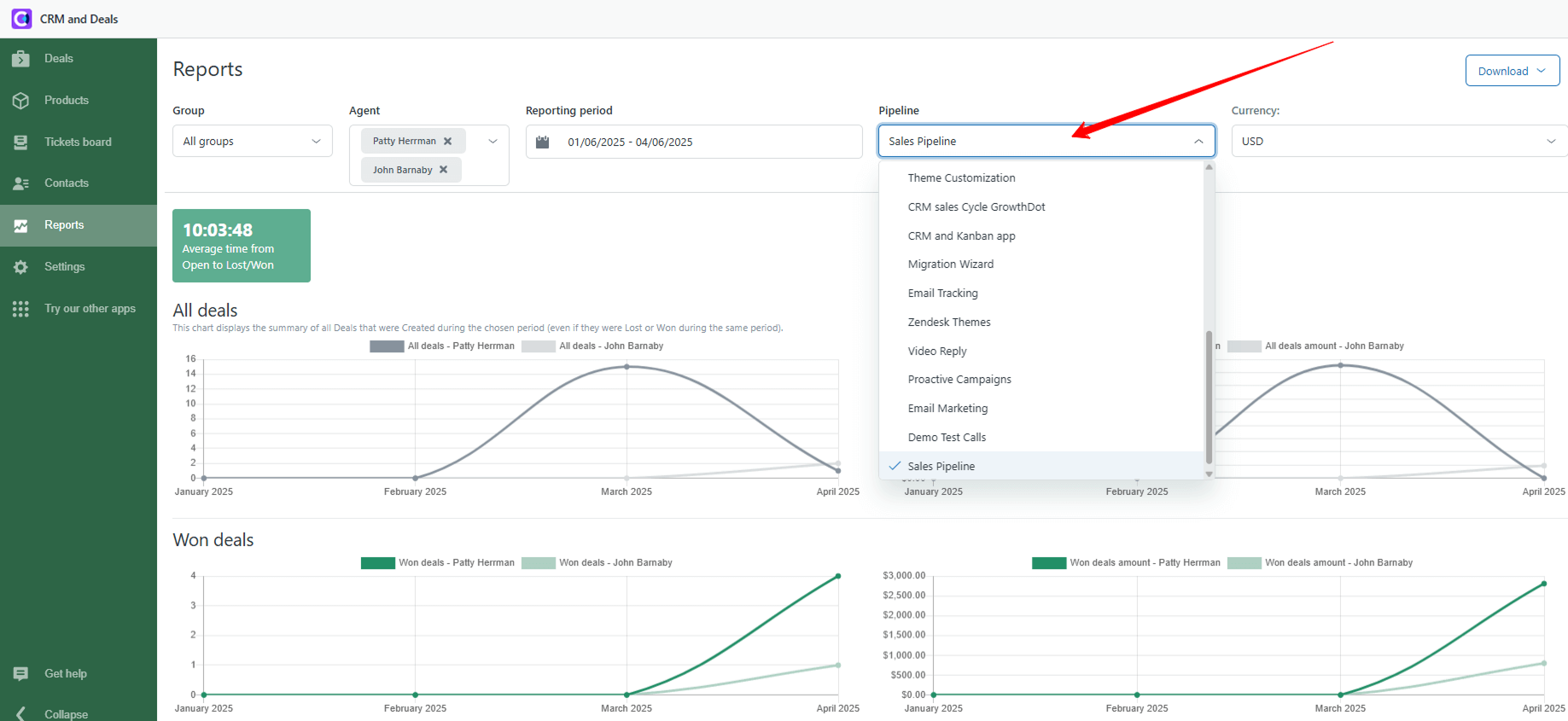This screenshot has height=721, width=1568.
Task: Hide Won deals amount - Patty Herman series
Action: 1126,563
